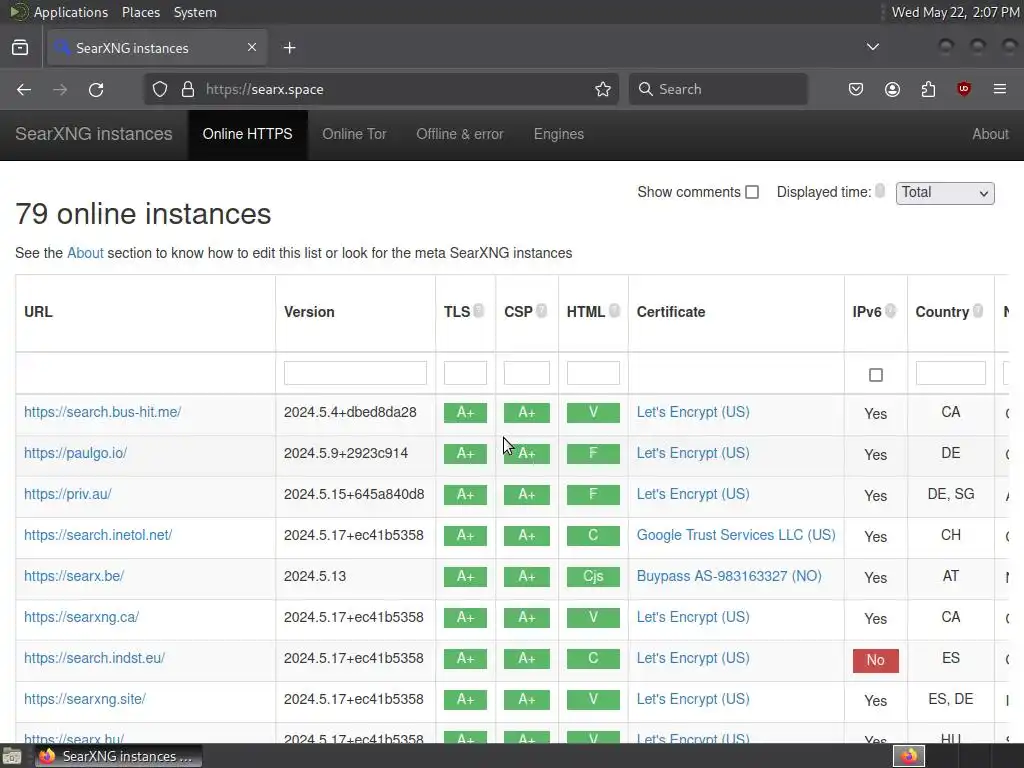List all tabs dropdown arrow
The width and height of the screenshot is (1024, 768).
[872, 47]
